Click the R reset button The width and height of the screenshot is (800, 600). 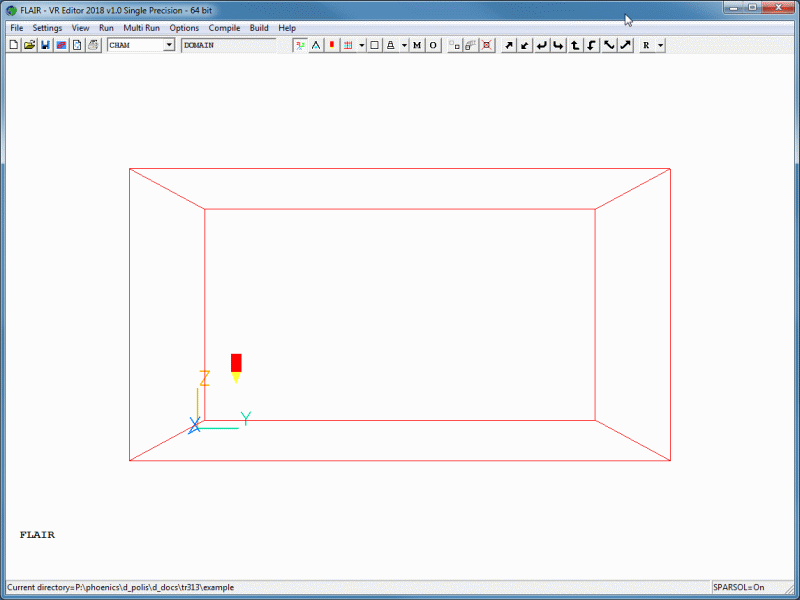point(647,45)
